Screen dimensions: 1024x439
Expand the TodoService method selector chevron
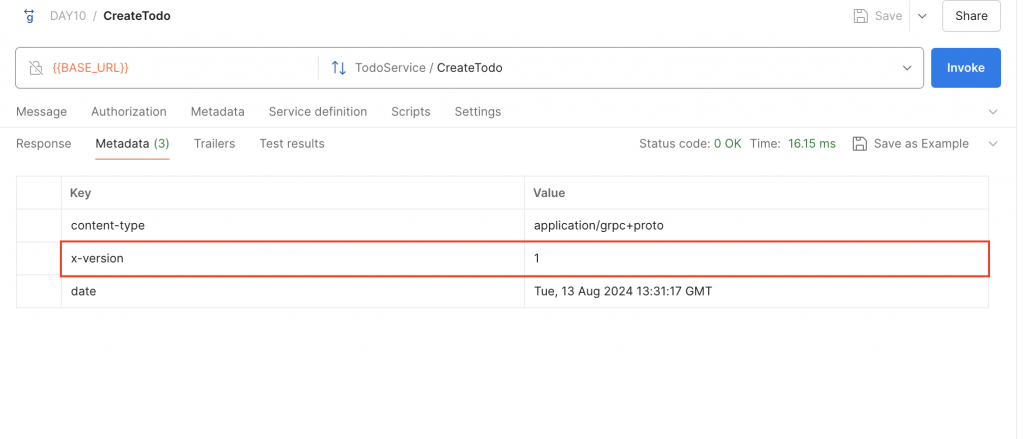[907, 68]
